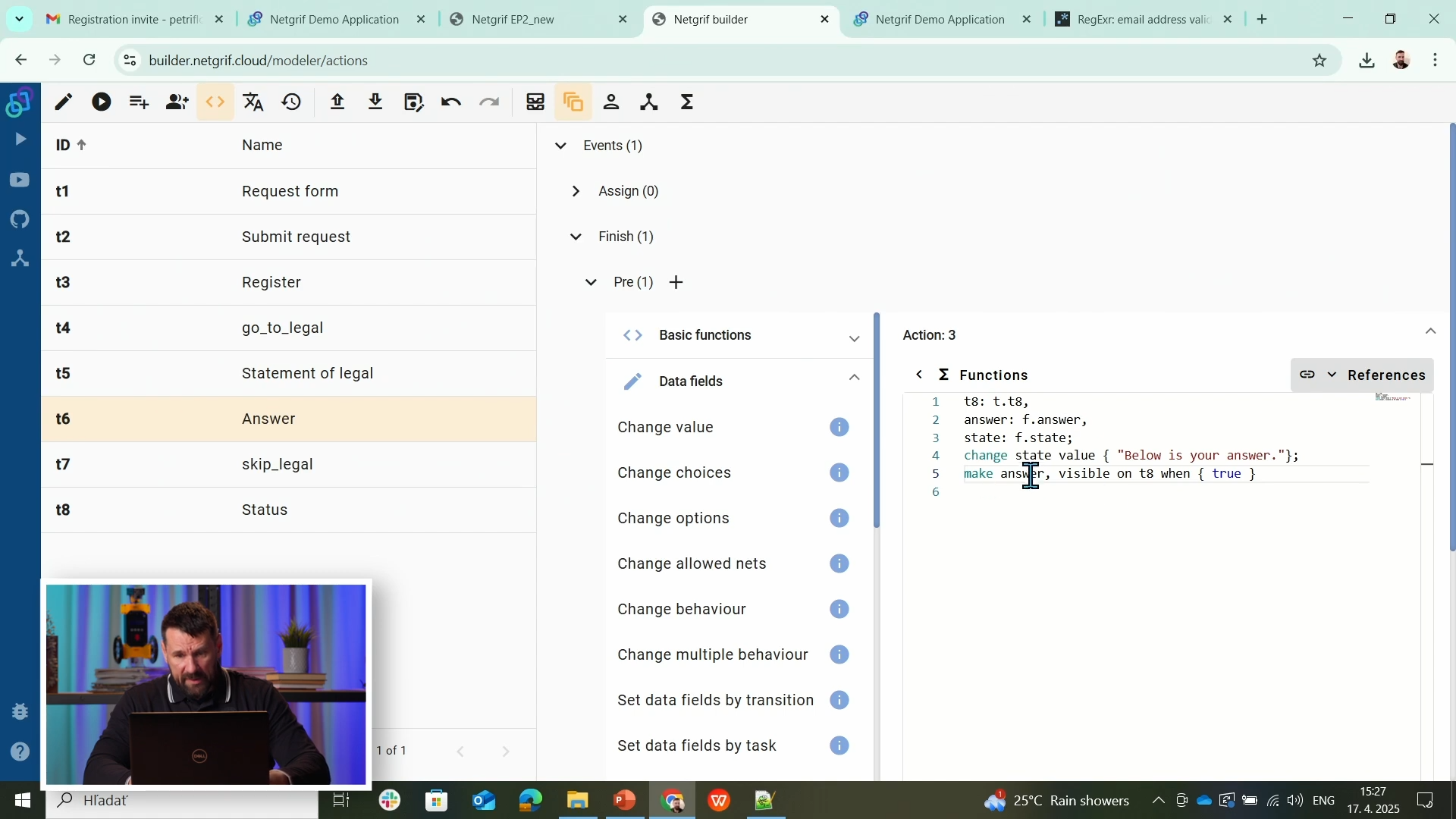Open the translate languages tool

click(x=253, y=102)
